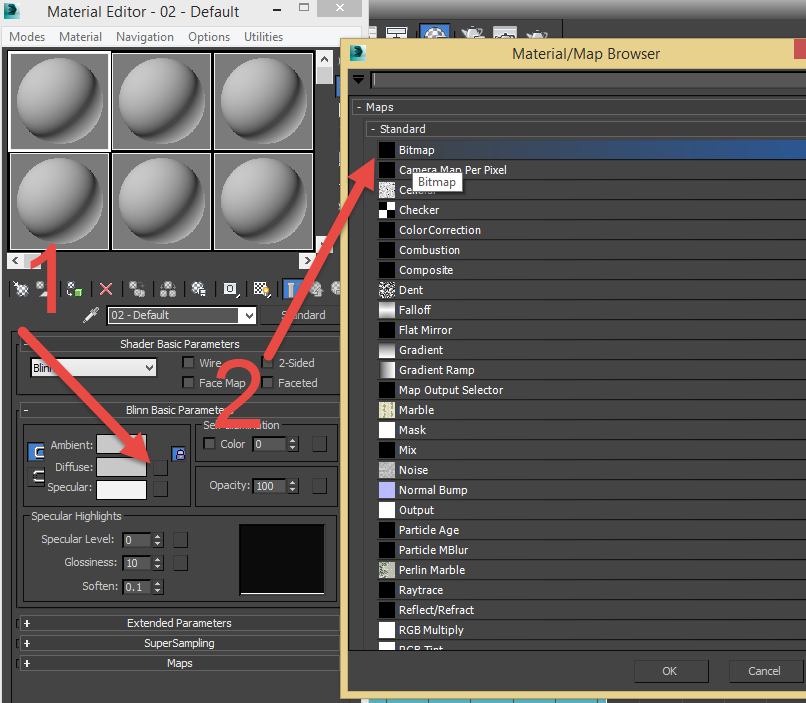This screenshot has height=703, width=806.
Task: Click the Self-Illumination map button square
Action: click(x=319, y=444)
